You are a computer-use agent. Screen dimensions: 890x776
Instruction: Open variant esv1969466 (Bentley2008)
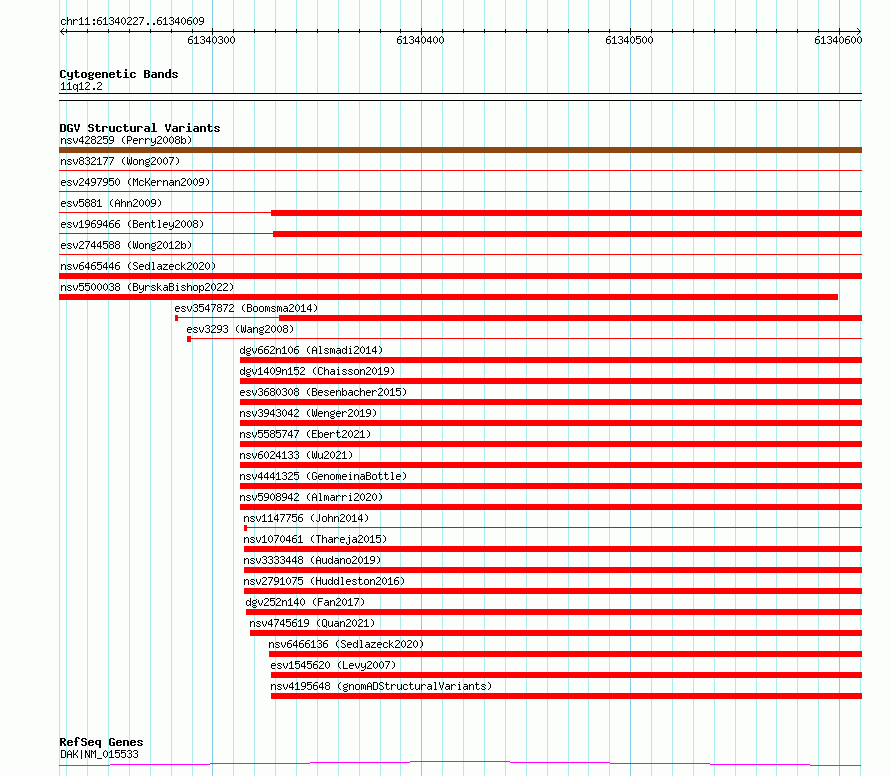pyautogui.click(x=132, y=224)
